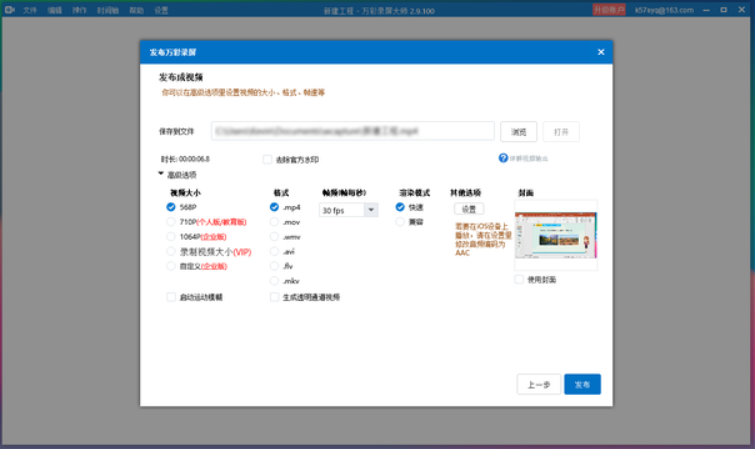Open the 操作 menu

[x=79, y=10]
